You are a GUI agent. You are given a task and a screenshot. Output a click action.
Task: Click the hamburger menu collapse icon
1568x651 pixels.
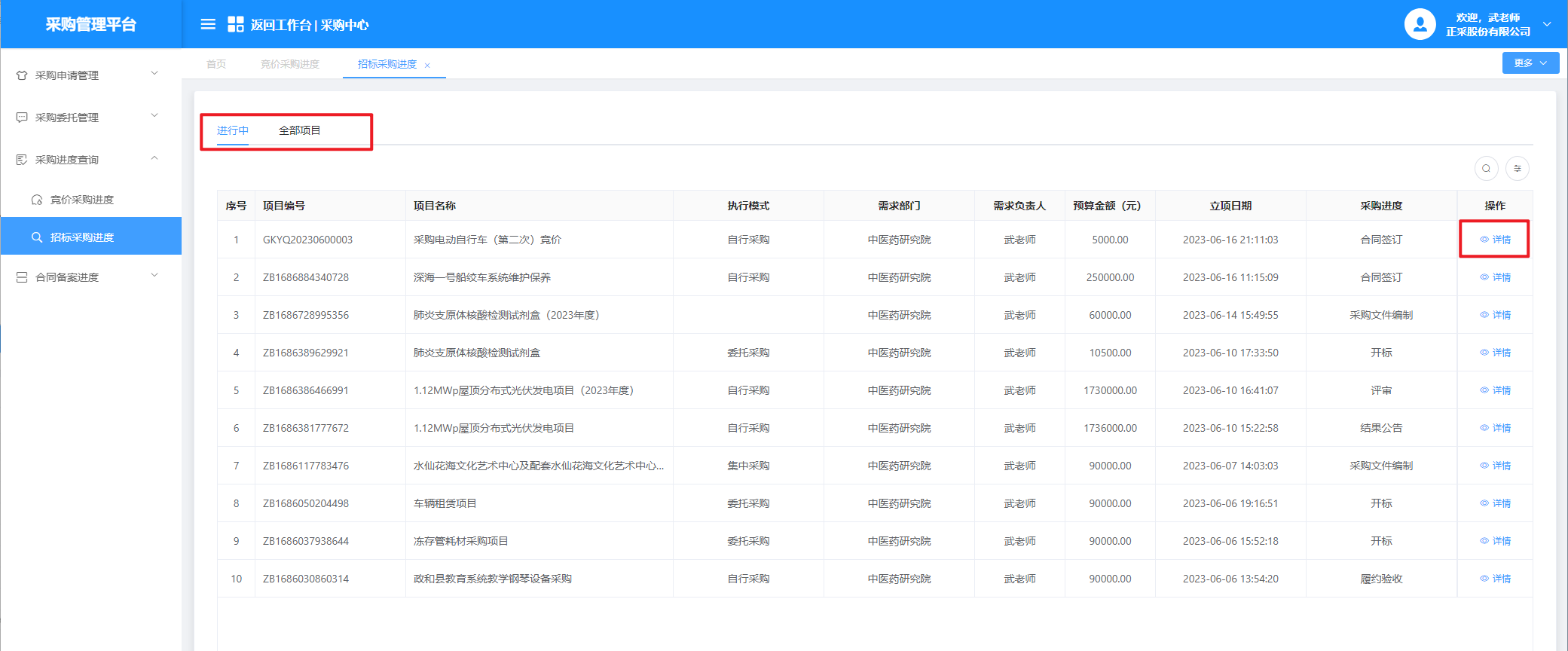pyautogui.click(x=208, y=24)
